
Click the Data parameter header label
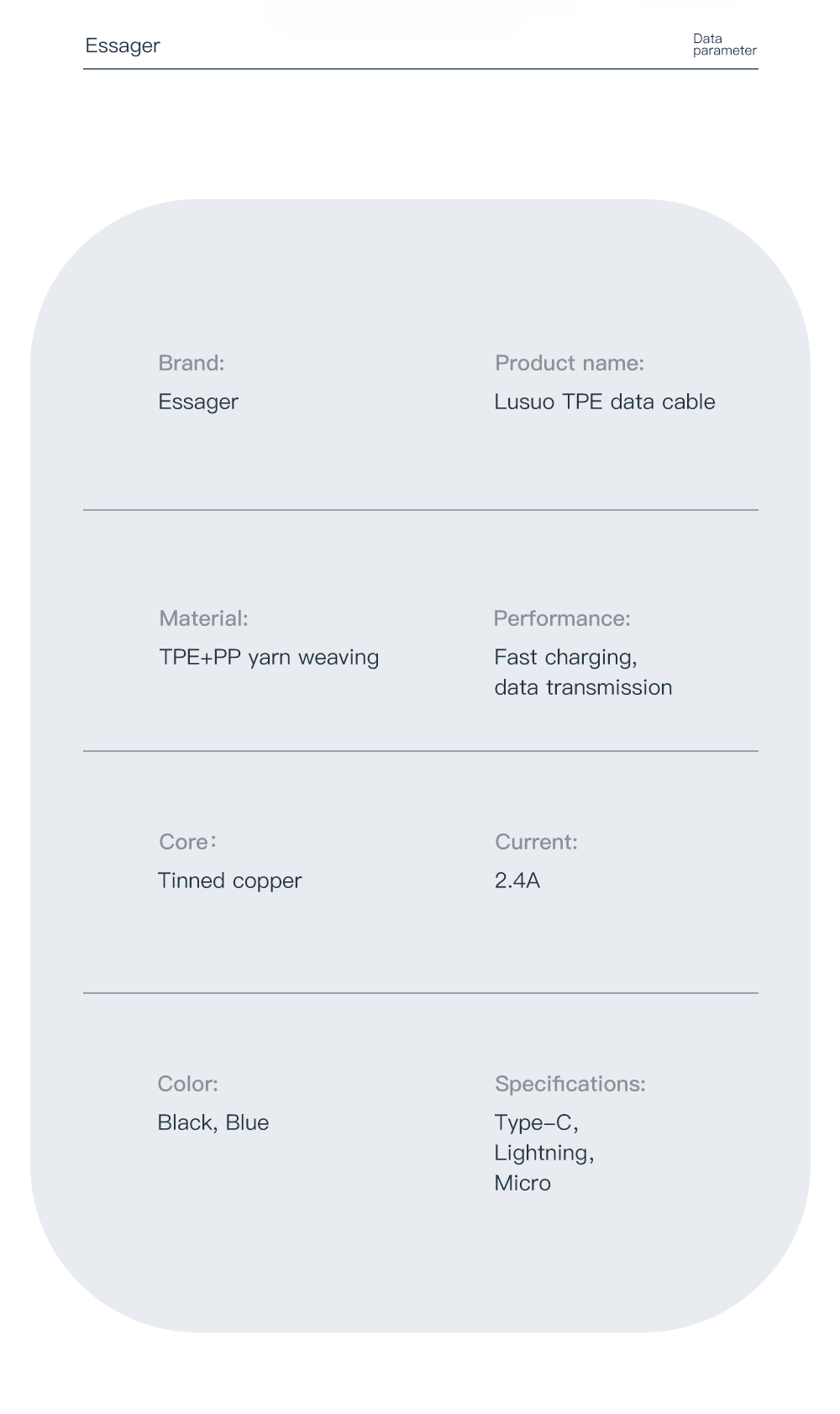click(x=724, y=45)
